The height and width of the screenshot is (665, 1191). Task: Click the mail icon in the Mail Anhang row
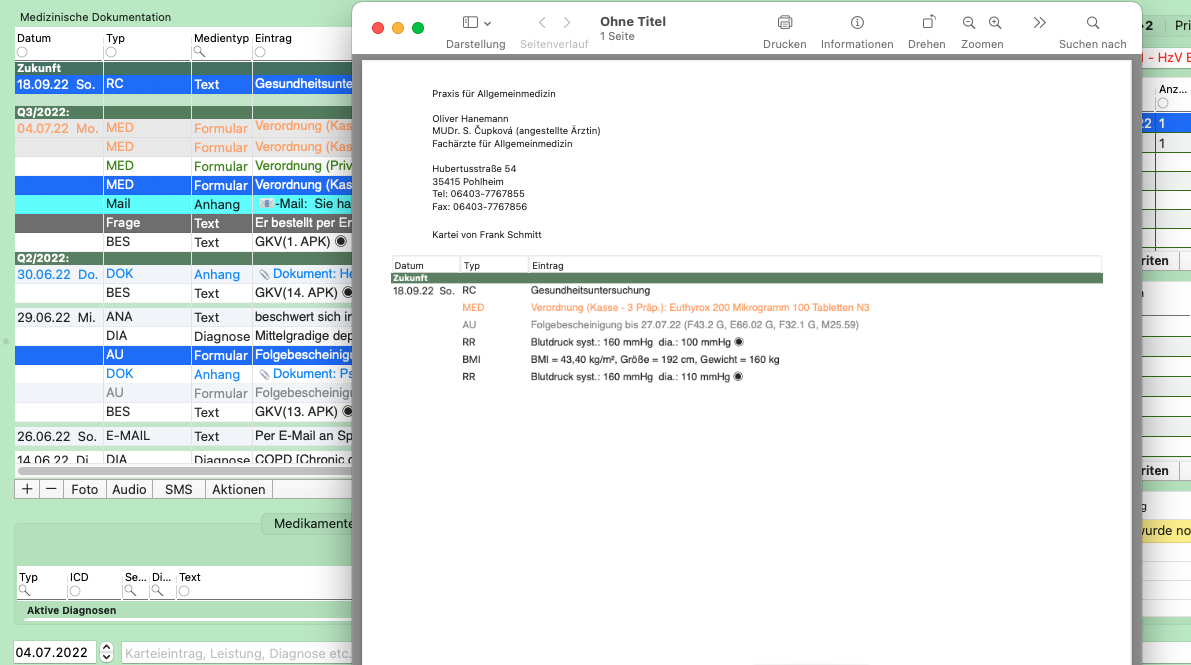pyautogui.click(x=266, y=204)
